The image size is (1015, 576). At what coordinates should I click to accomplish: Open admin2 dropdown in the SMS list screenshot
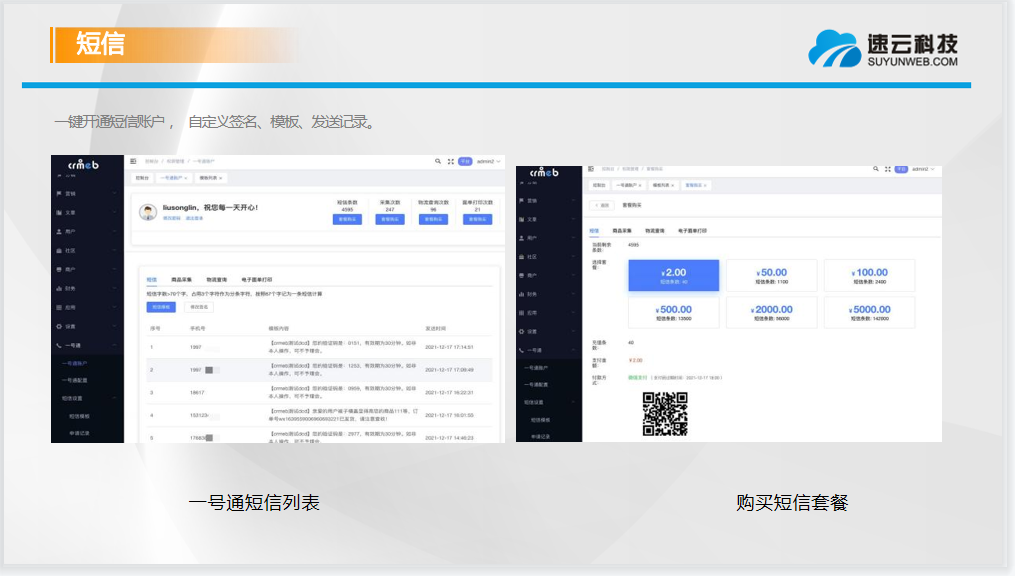(x=488, y=161)
